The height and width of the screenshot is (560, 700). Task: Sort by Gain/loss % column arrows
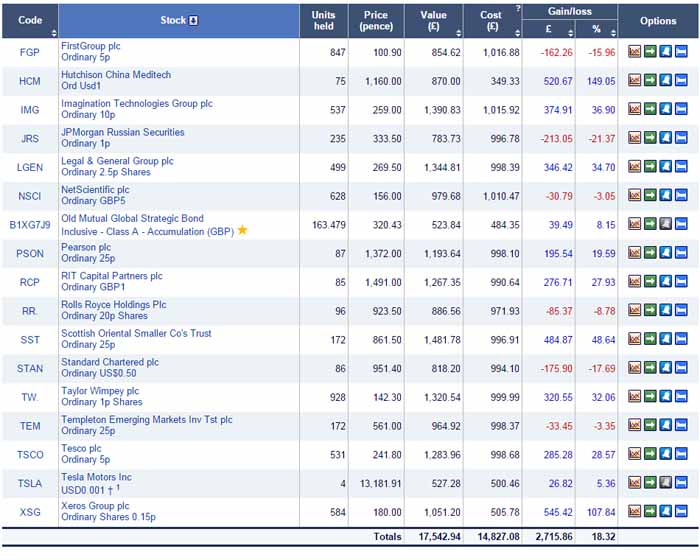(x=613, y=33)
